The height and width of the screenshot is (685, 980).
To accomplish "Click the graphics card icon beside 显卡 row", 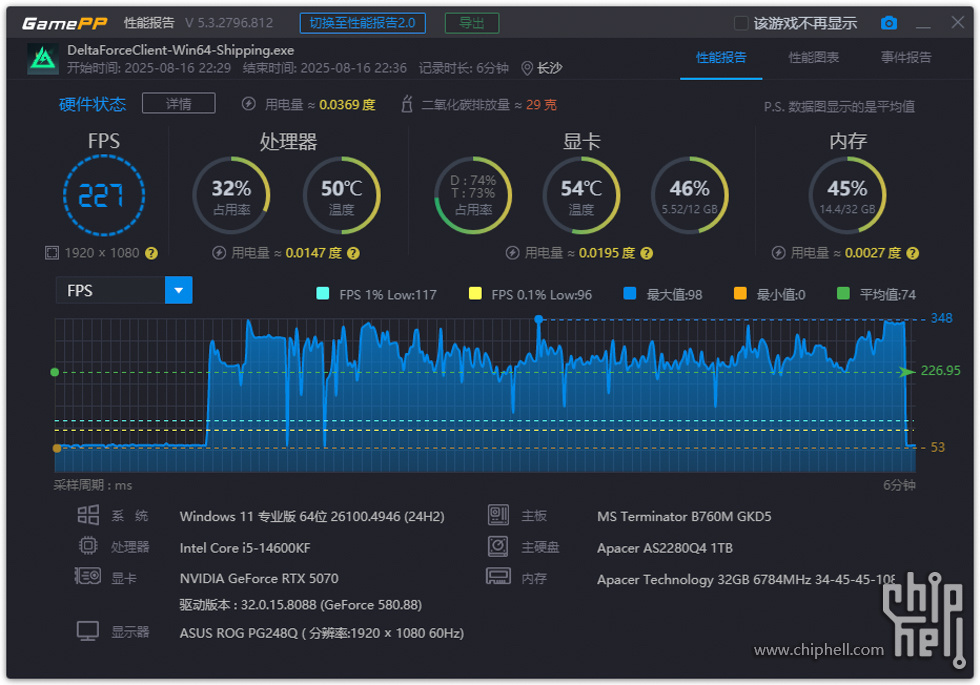I will [x=88, y=576].
